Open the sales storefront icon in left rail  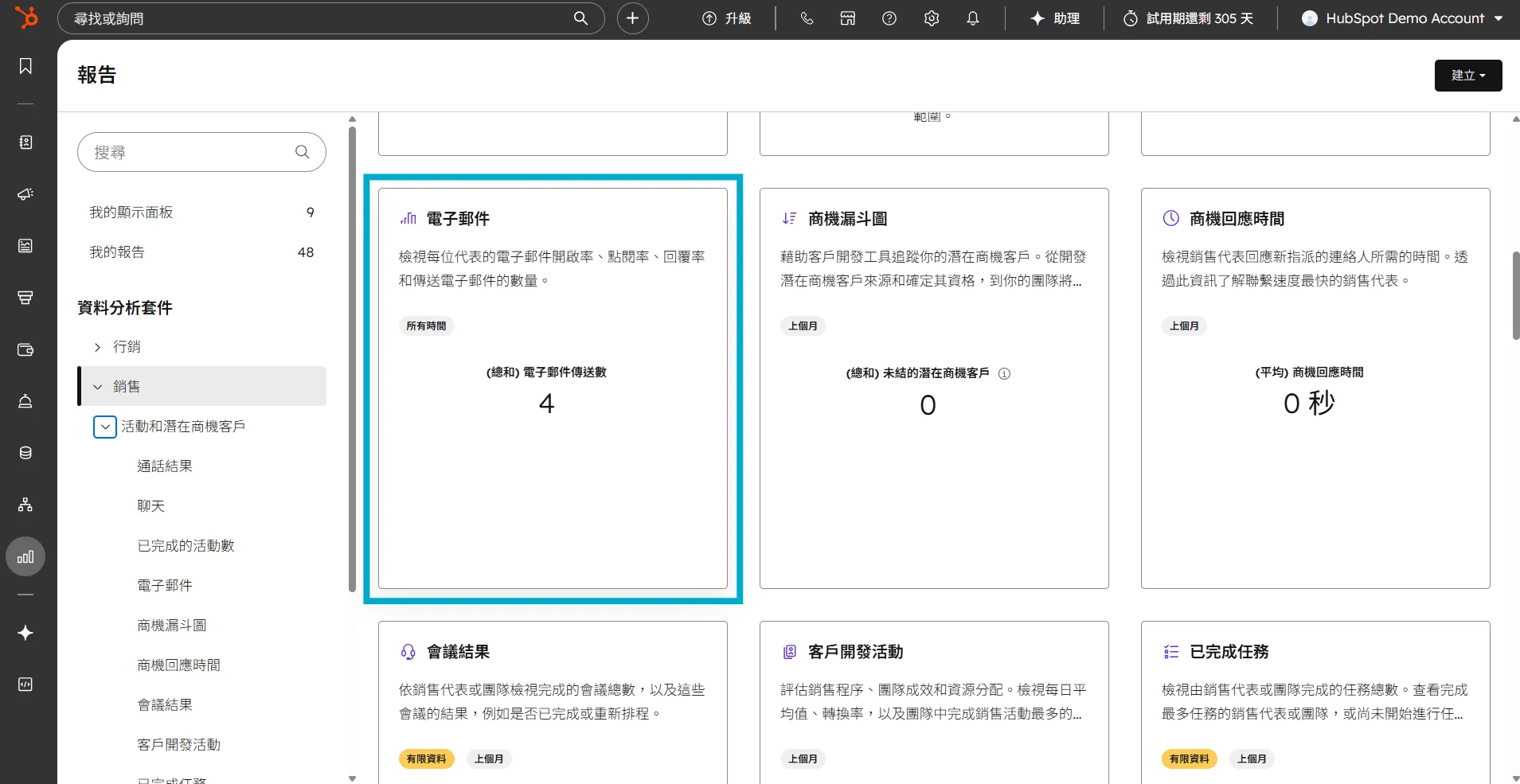(25, 298)
